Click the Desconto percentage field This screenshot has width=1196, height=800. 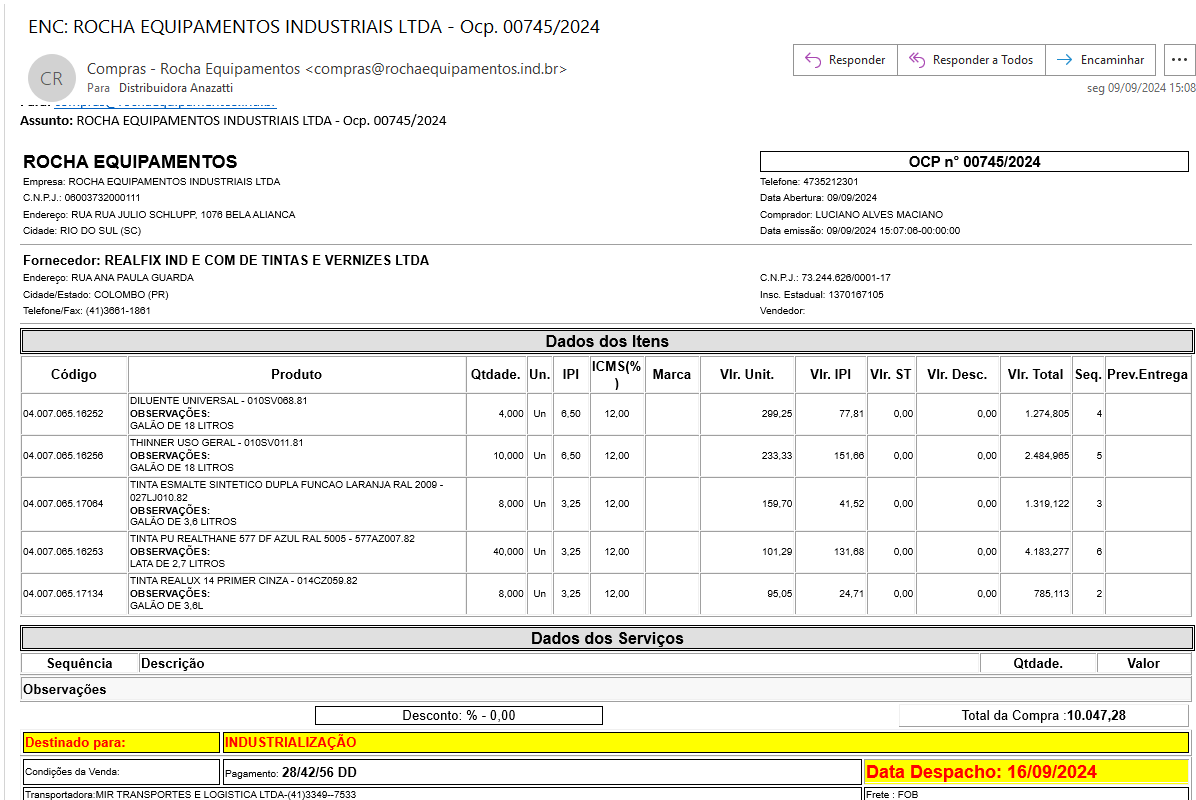pos(458,716)
